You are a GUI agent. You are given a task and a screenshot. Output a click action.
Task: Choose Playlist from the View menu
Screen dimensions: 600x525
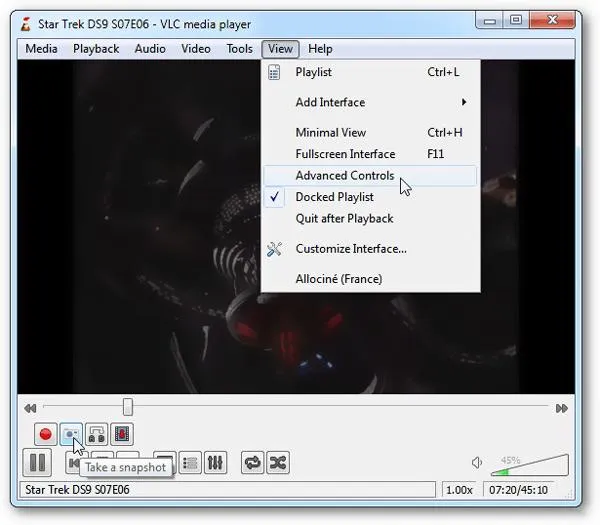tap(370, 72)
